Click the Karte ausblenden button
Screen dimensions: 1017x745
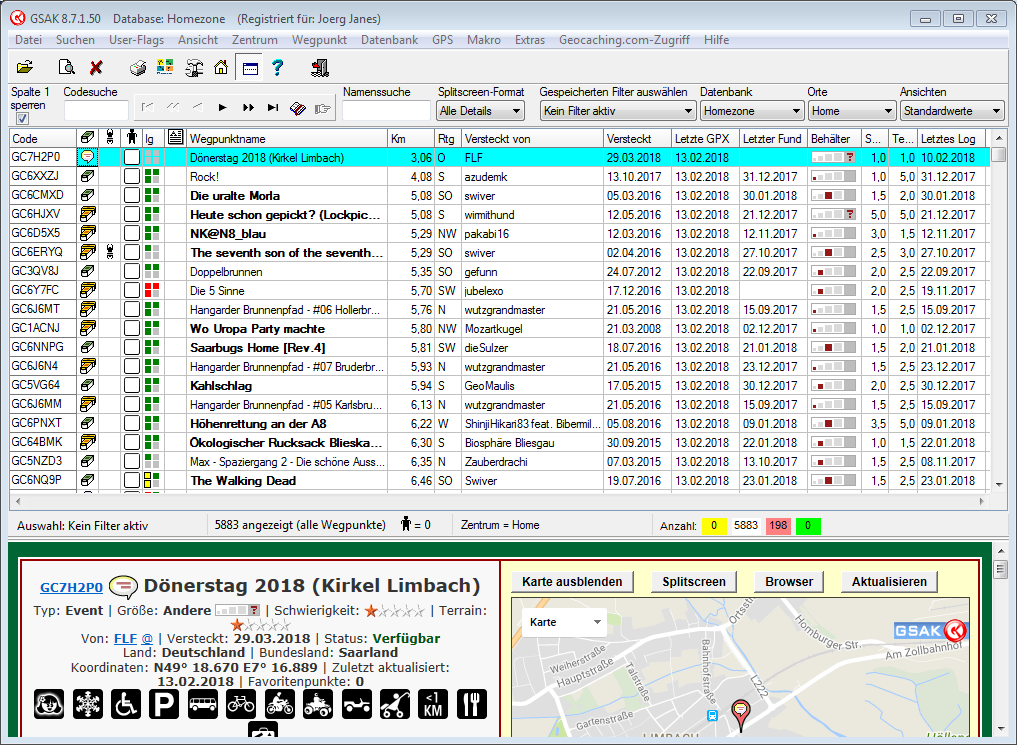[572, 582]
